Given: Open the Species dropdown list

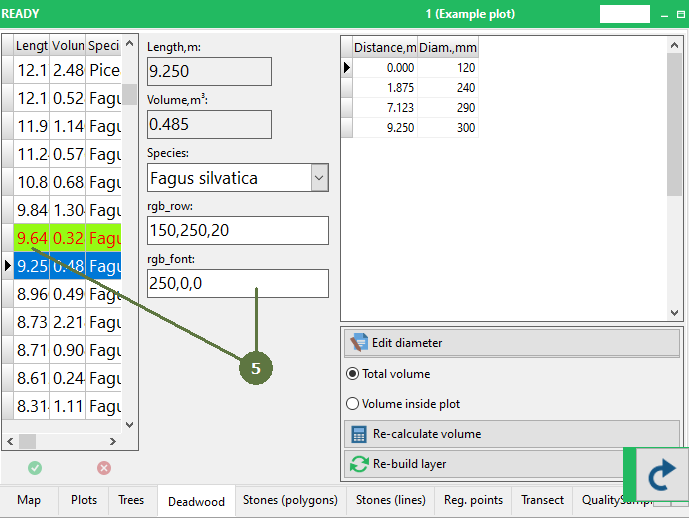Looking at the screenshot, I should [319, 178].
